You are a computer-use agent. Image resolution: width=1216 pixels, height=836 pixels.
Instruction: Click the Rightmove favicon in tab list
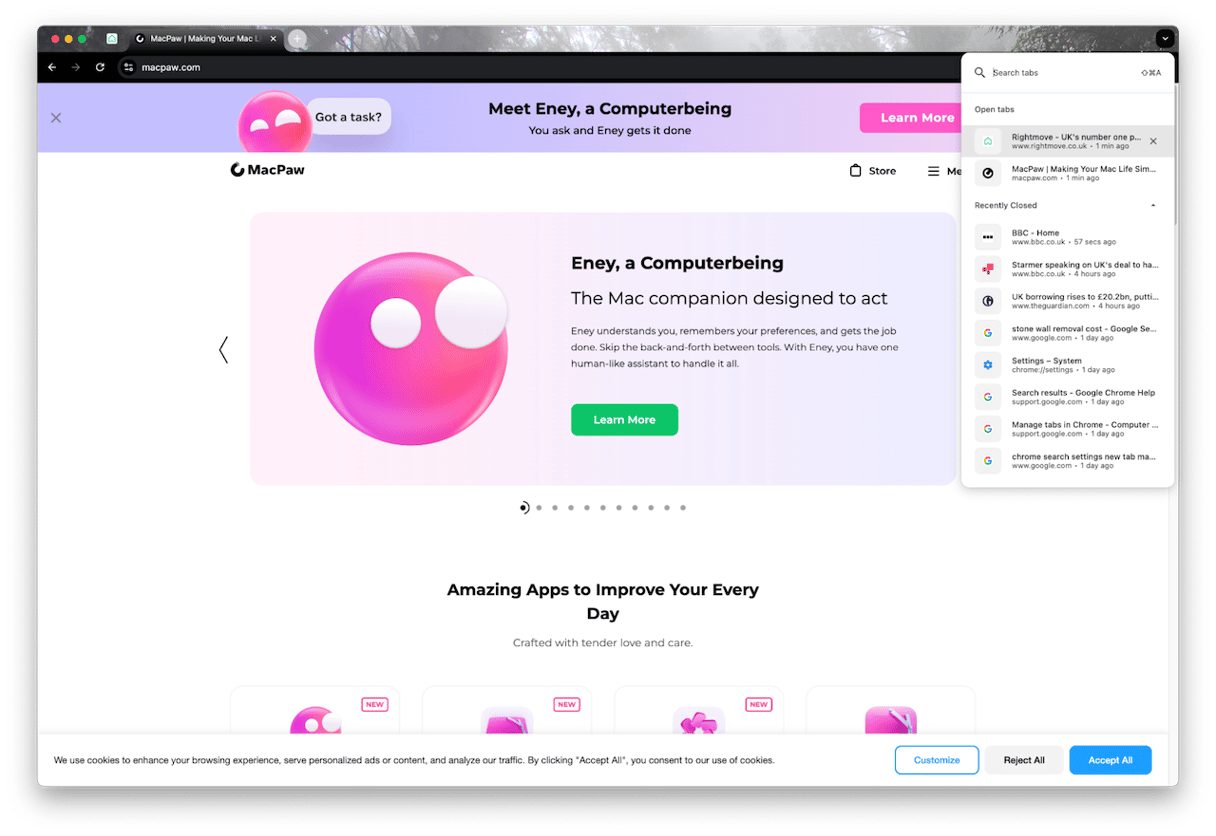988,141
